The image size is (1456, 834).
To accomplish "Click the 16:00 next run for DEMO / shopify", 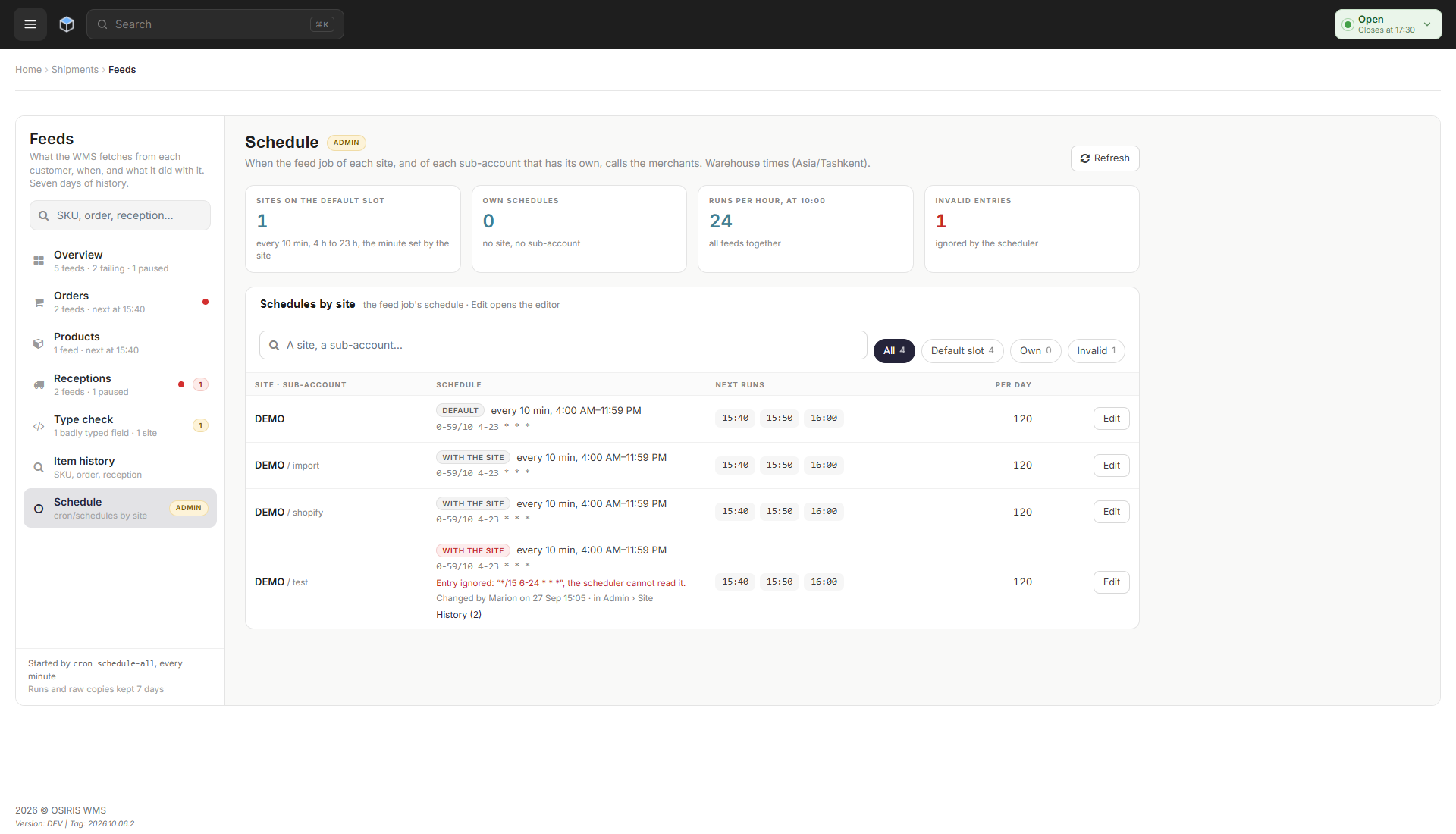I will tap(824, 512).
